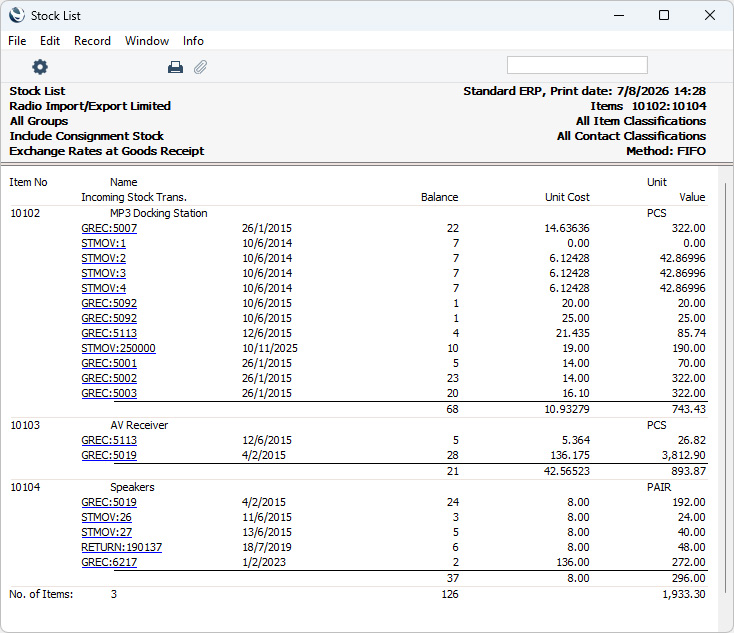Image resolution: width=734 pixels, height=633 pixels.
Task: Open the Info menu
Action: point(193,41)
